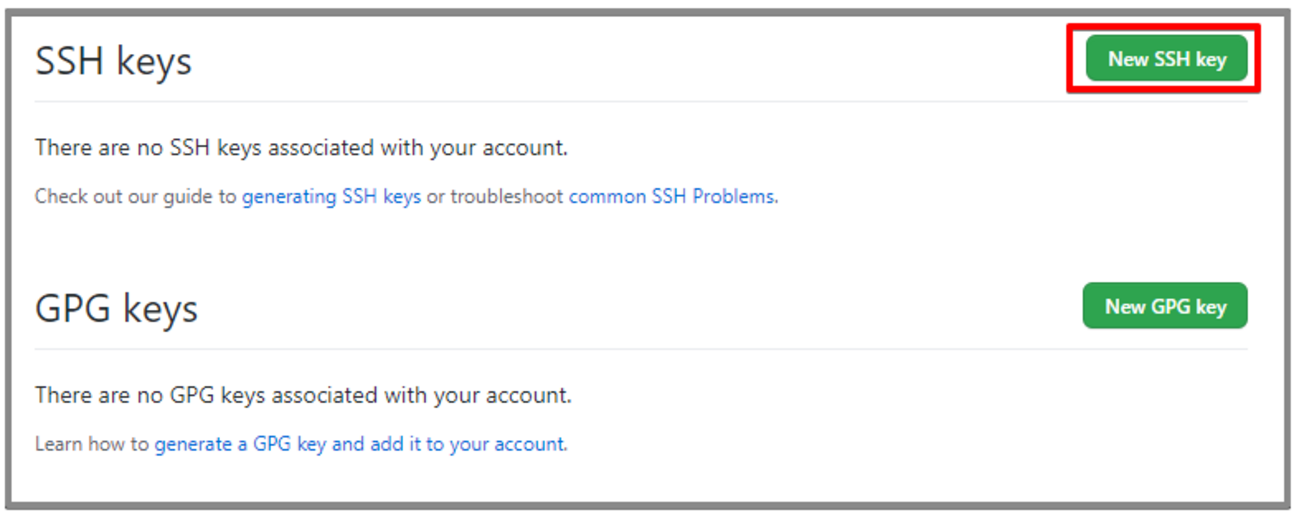Click the word "Problems" in the SSH troubleshooting link
The height and width of the screenshot is (515, 1299).
pos(733,197)
